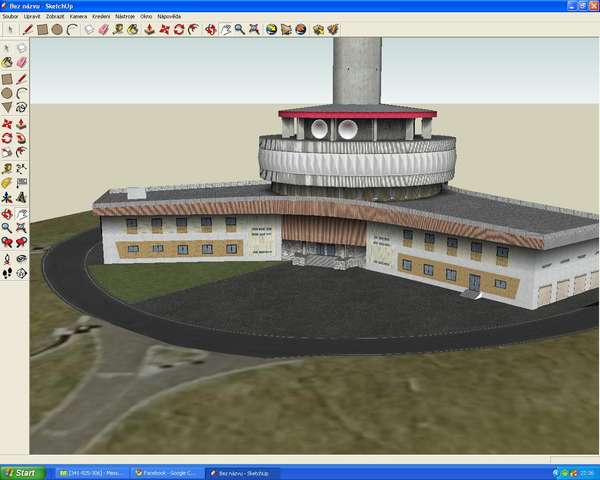This screenshot has width=600, height=480.
Task: Select Eraser in left tool palette
Action: (21, 63)
